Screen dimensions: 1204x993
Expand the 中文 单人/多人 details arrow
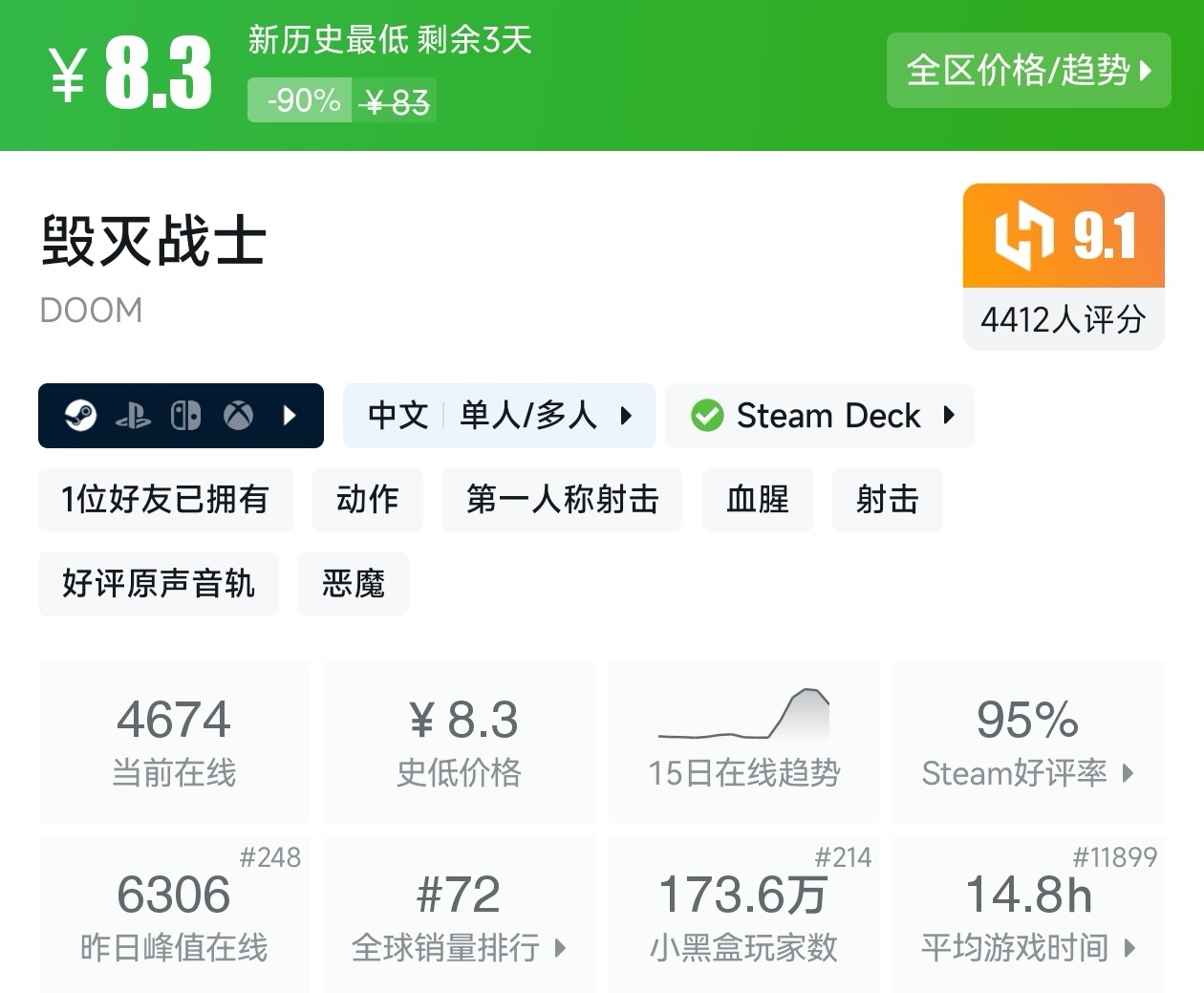click(x=626, y=416)
